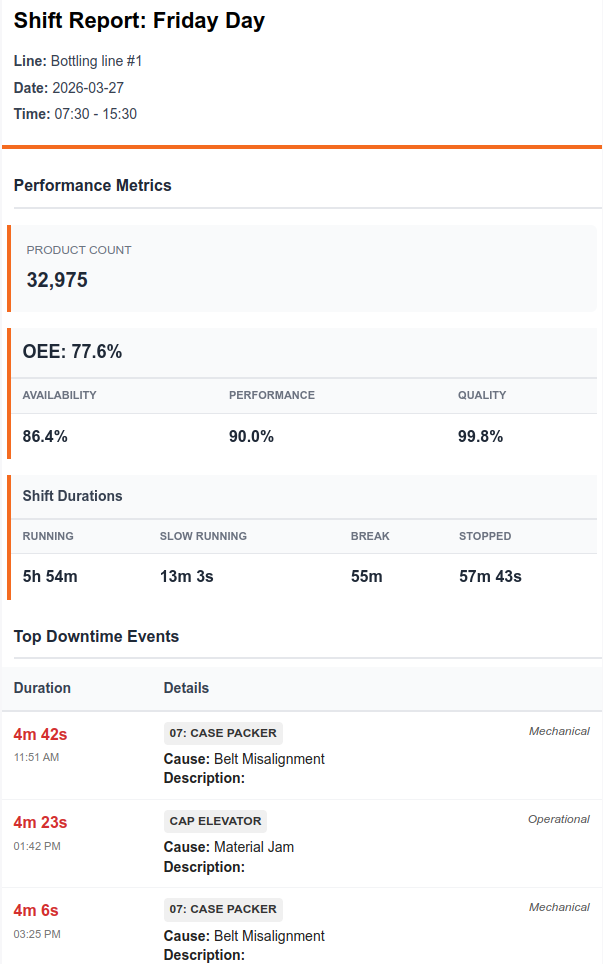
Task: Click the Shift Durations heading
Action: tap(72, 496)
